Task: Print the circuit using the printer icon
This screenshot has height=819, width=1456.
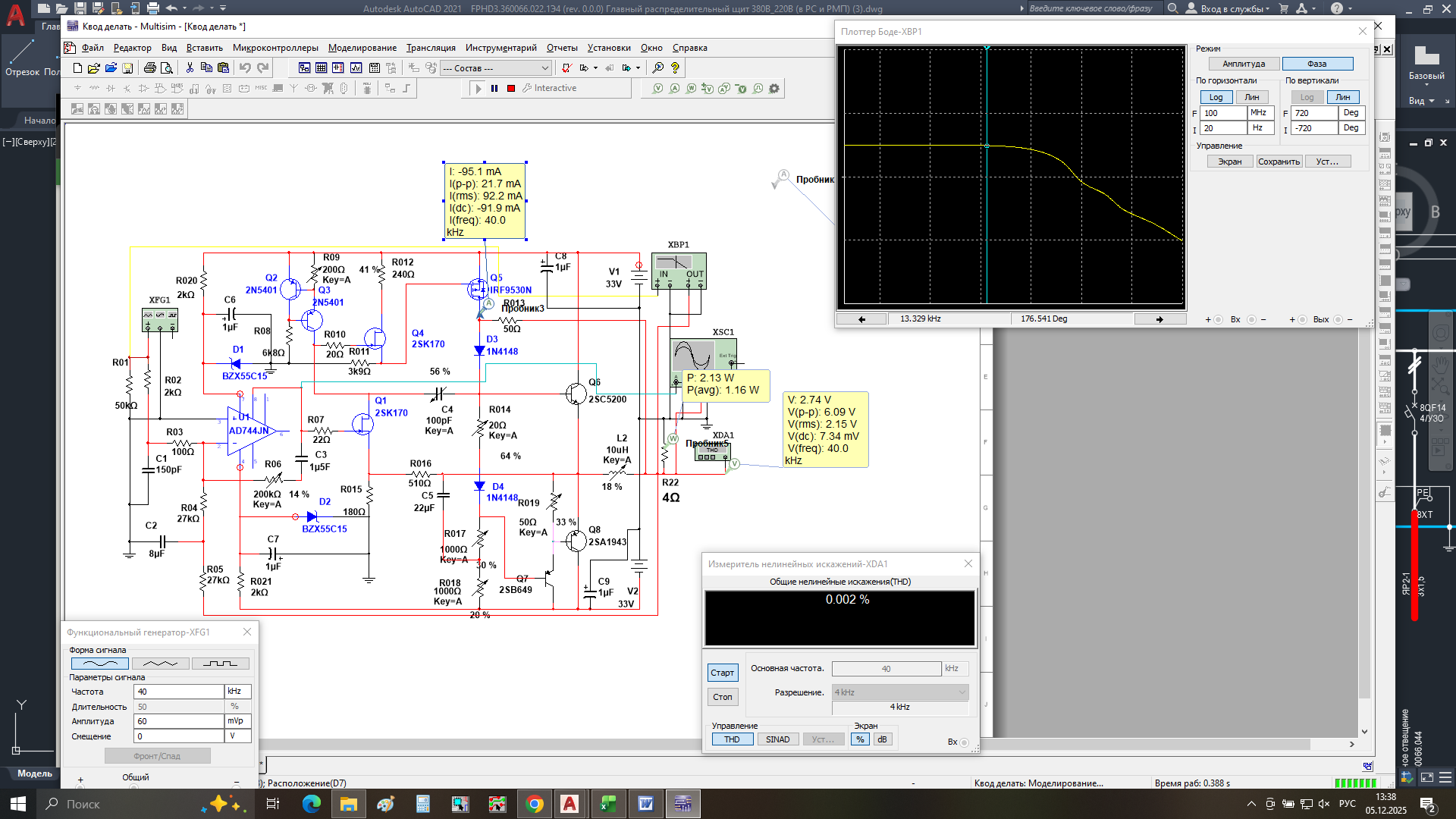Action: (149, 68)
